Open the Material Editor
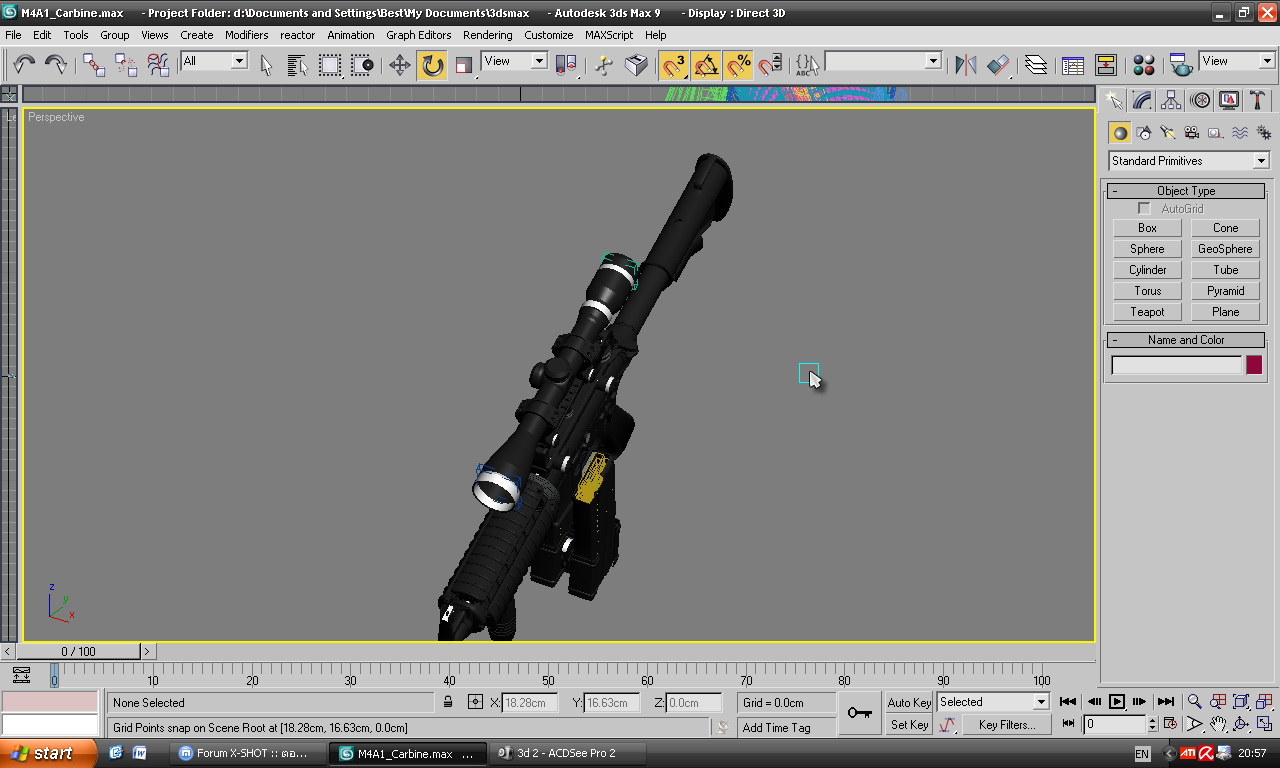Screen dimensions: 1280x768 (x=1144, y=66)
